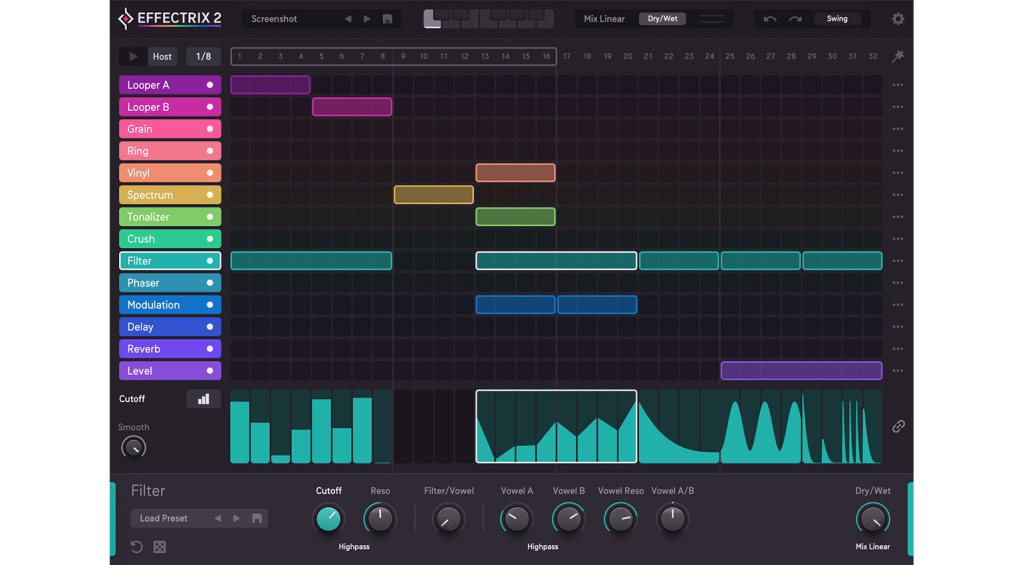Image resolution: width=1024 pixels, height=565 pixels.
Task: Adjust the Vowel Reso knob
Action: pyautogui.click(x=620, y=519)
